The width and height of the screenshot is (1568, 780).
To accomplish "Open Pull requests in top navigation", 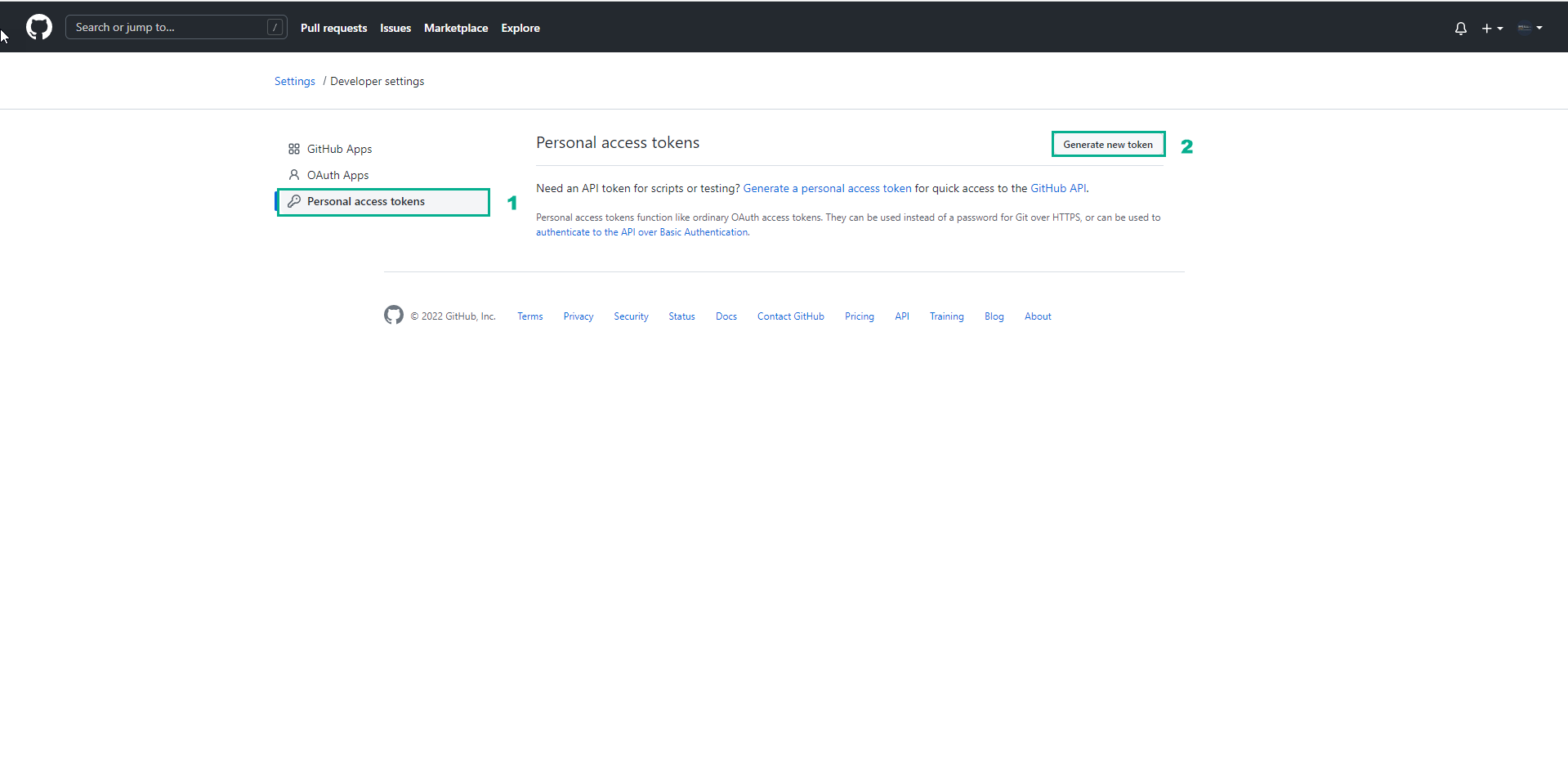I will click(333, 28).
